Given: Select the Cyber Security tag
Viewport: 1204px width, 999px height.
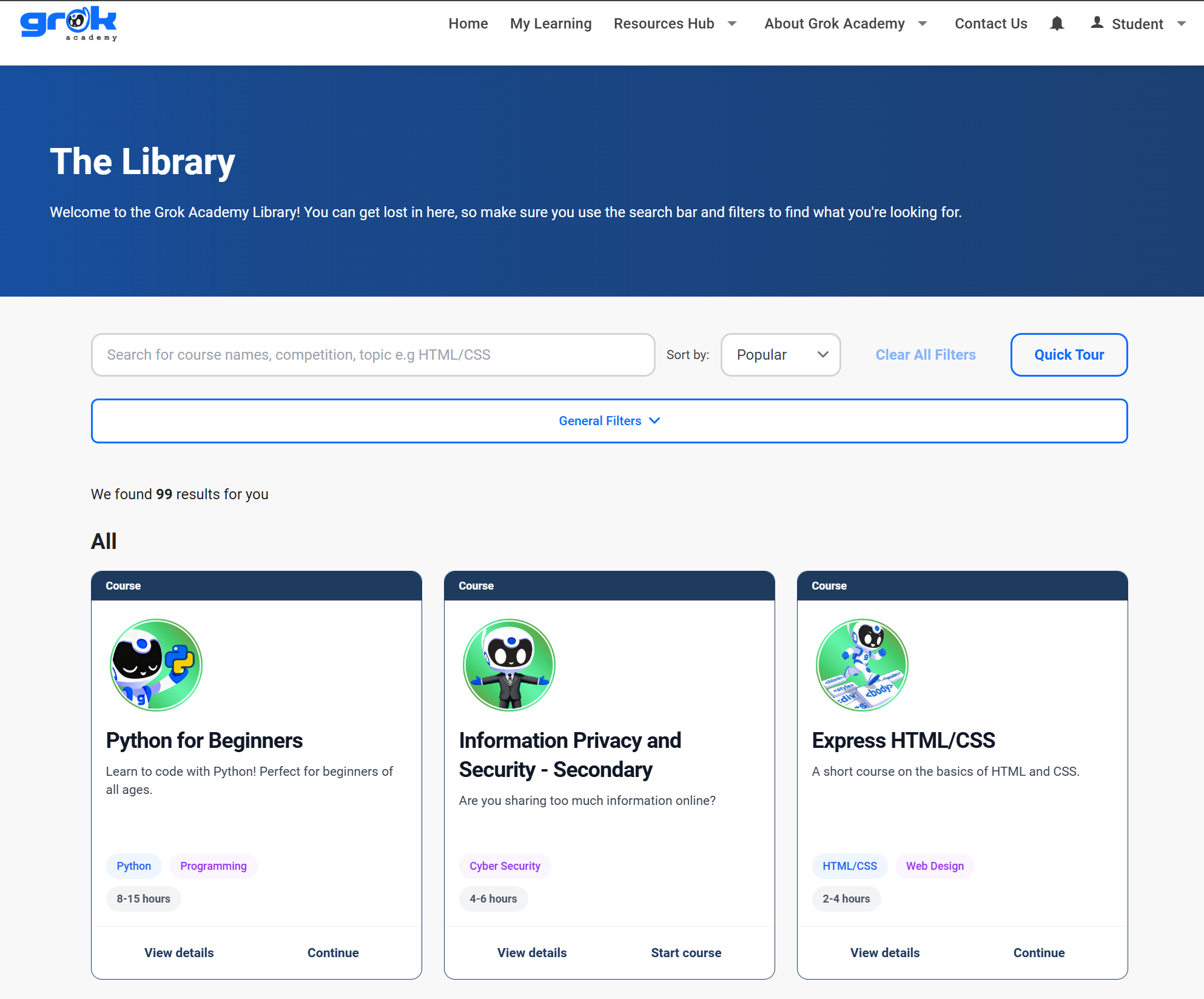Looking at the screenshot, I should 505,866.
